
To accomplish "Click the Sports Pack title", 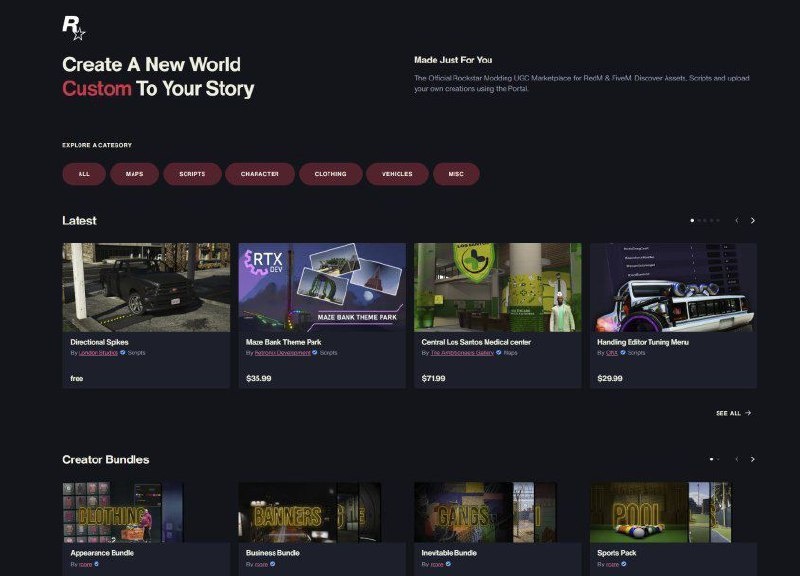I will (x=617, y=553).
